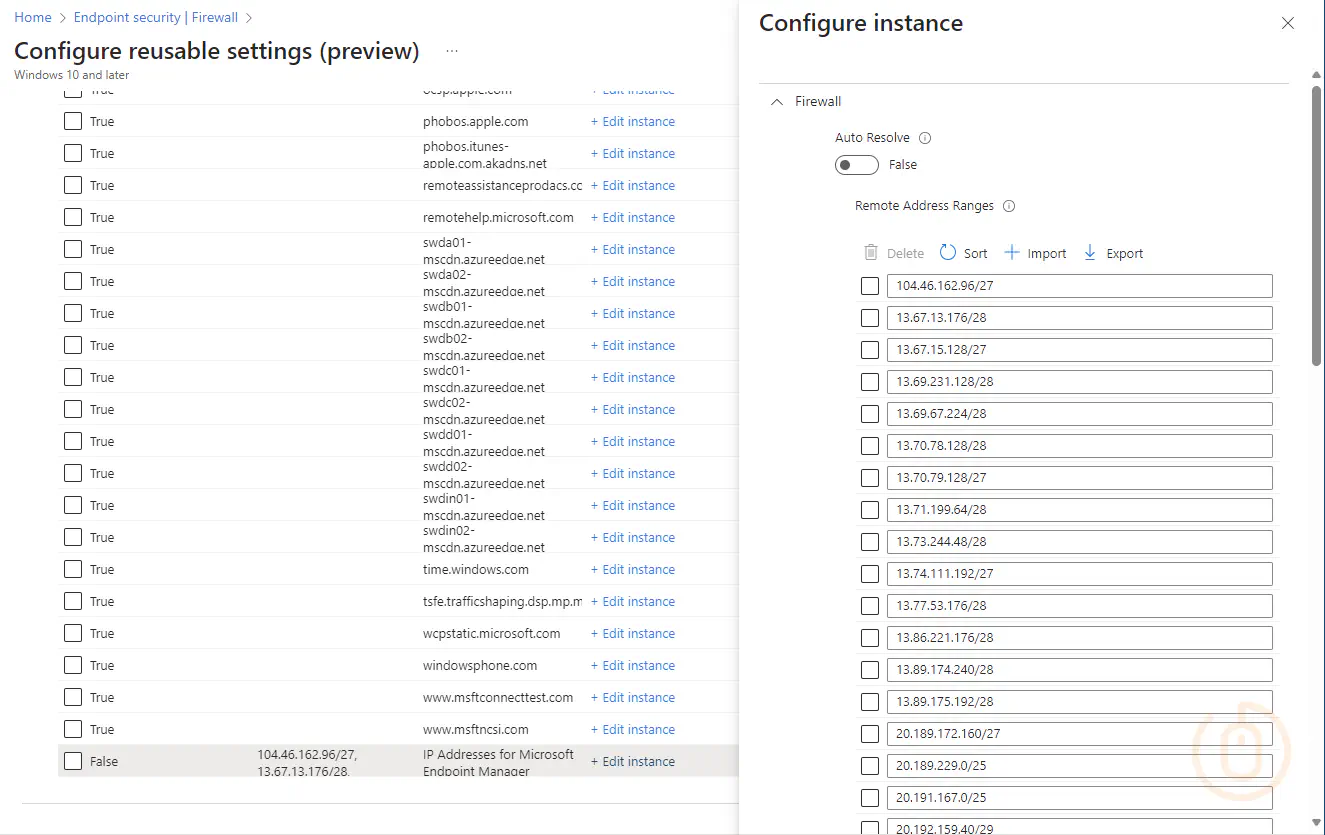Click the Delete trash icon
Image resolution: width=1325 pixels, height=835 pixels.
point(871,253)
